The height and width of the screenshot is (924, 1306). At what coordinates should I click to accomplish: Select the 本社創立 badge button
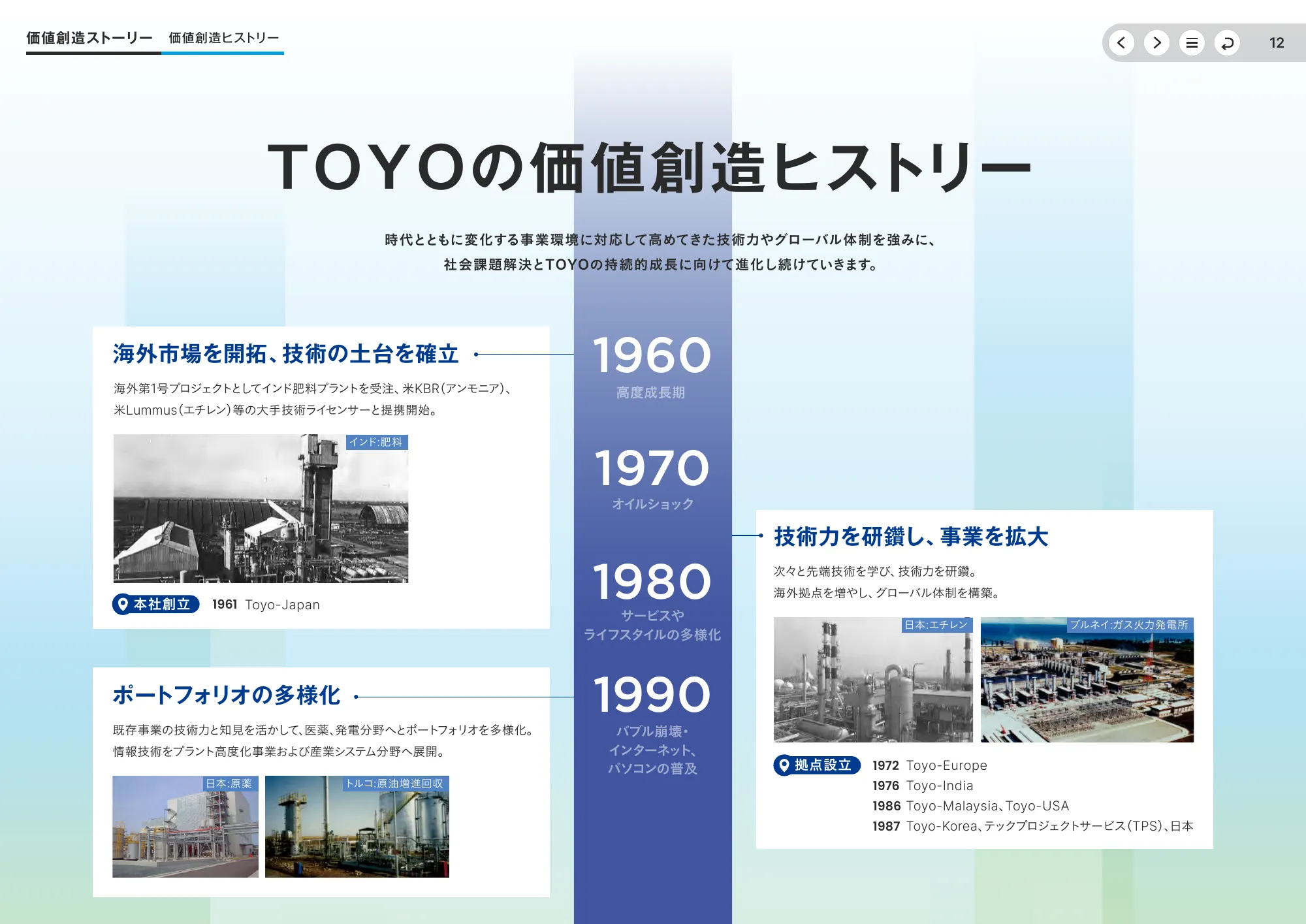[156, 605]
